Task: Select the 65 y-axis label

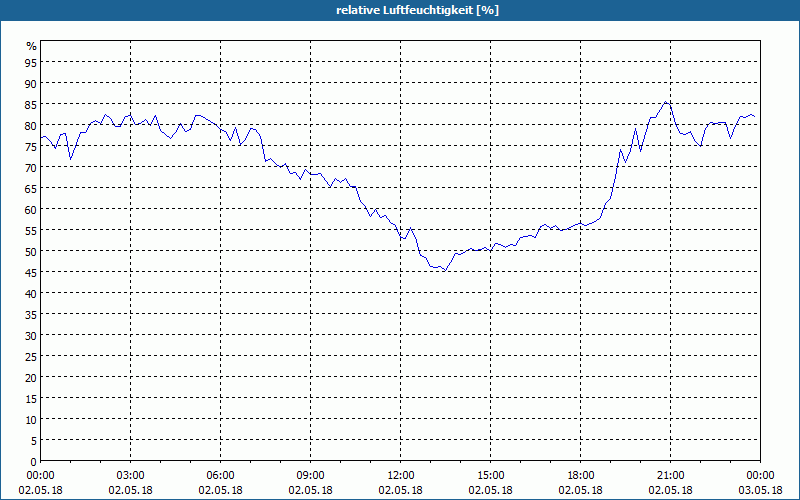Action: tap(31, 188)
